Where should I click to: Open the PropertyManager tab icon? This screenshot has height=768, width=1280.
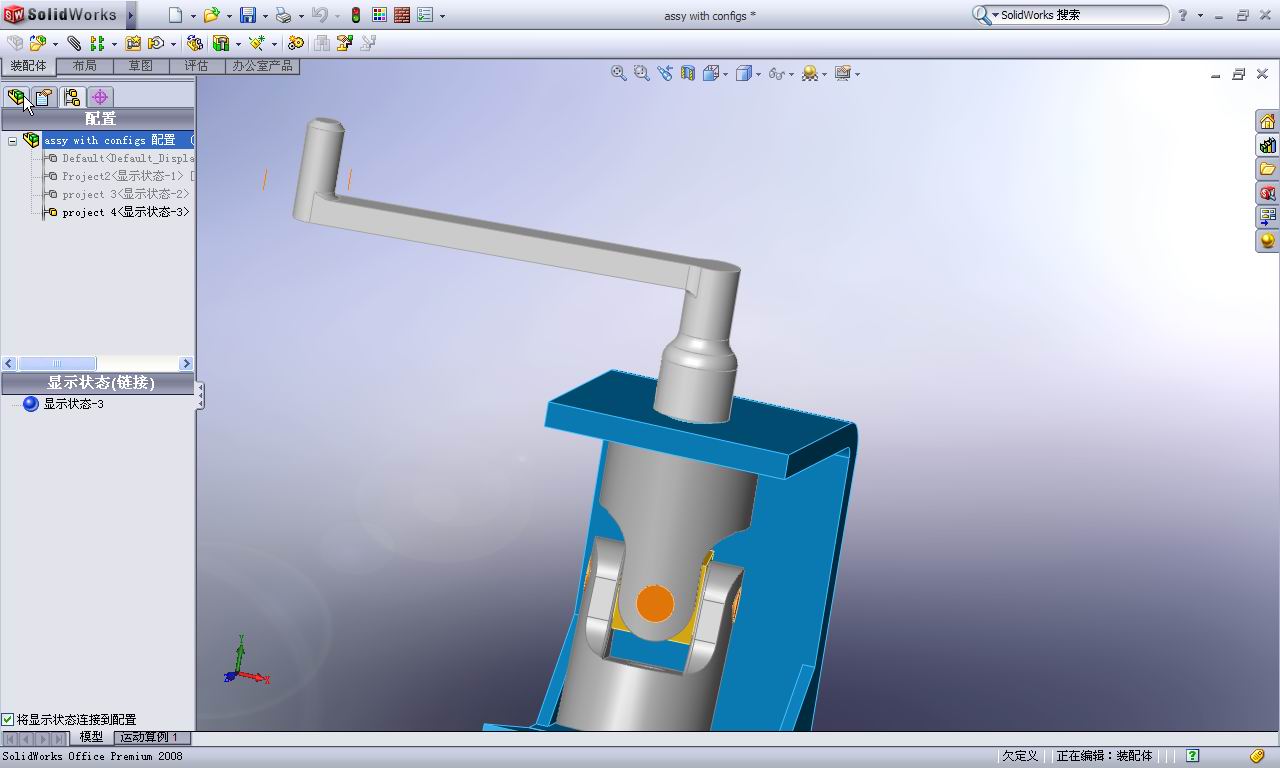pos(43,97)
